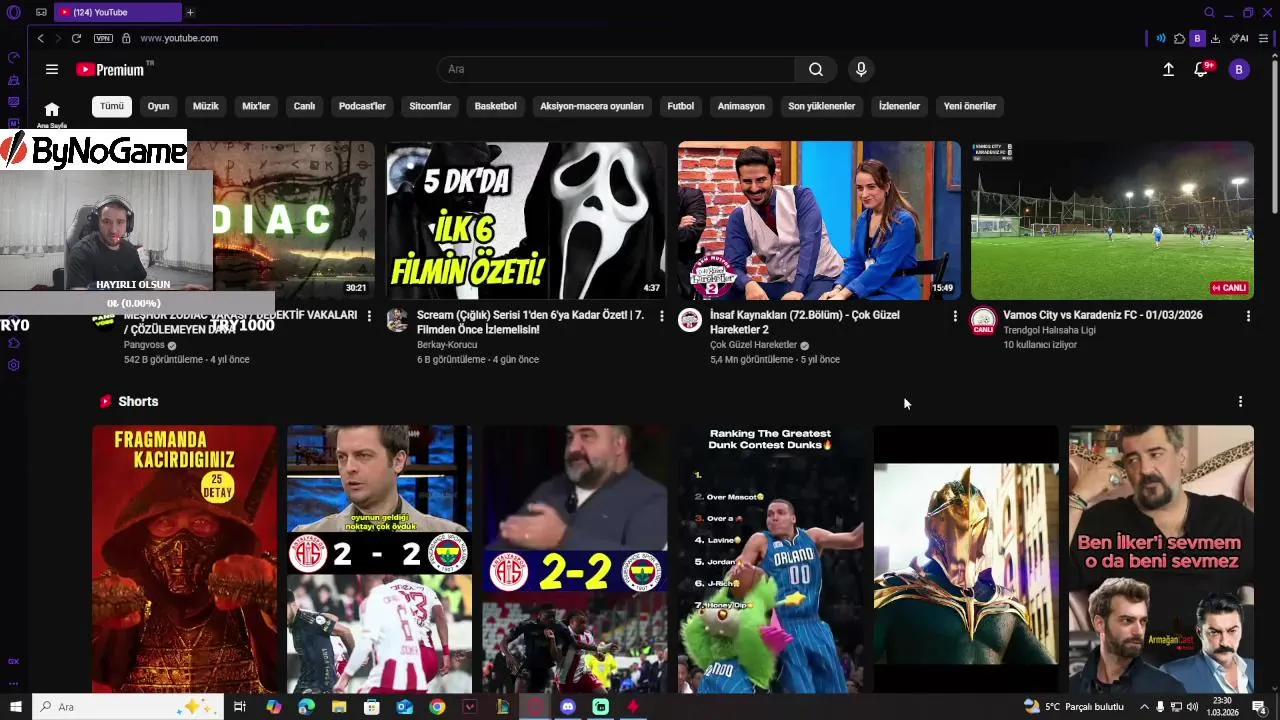Select the Animasyon filter chip
The image size is (1280, 720).
pos(741,106)
